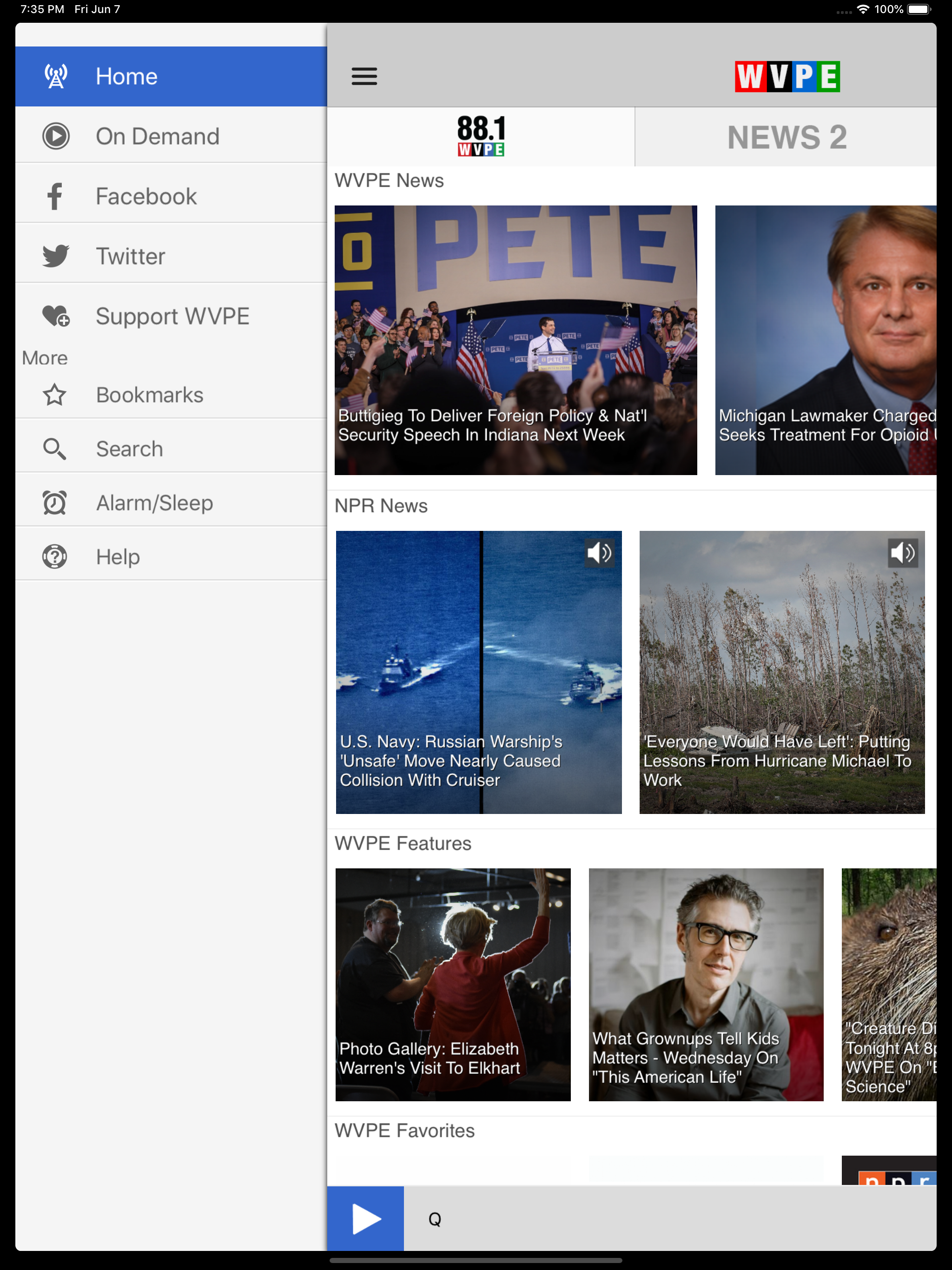The width and height of the screenshot is (952, 1270).
Task: Tap the NPR News section heading
Action: tap(381, 506)
